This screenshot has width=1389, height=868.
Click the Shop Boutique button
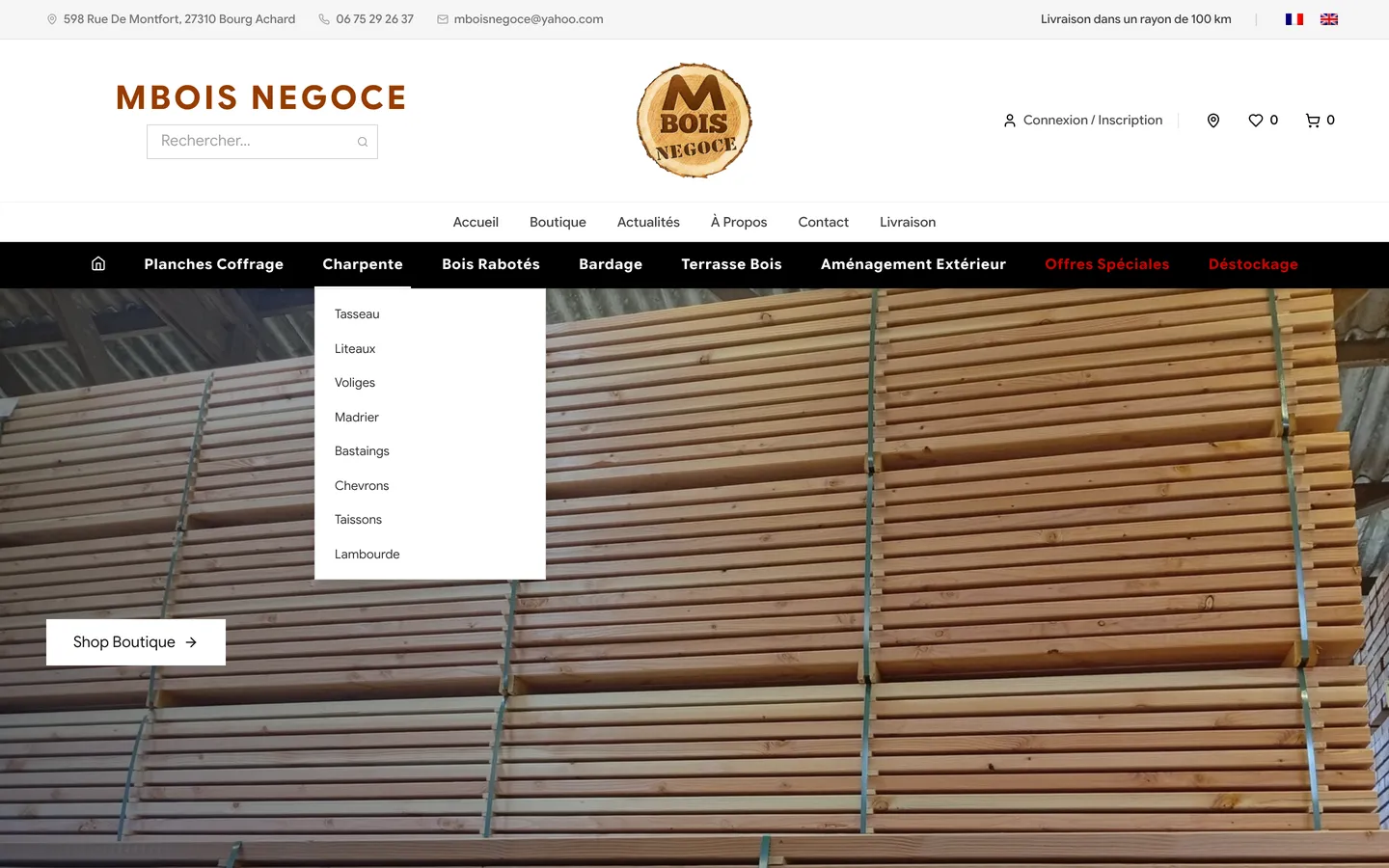tap(136, 642)
